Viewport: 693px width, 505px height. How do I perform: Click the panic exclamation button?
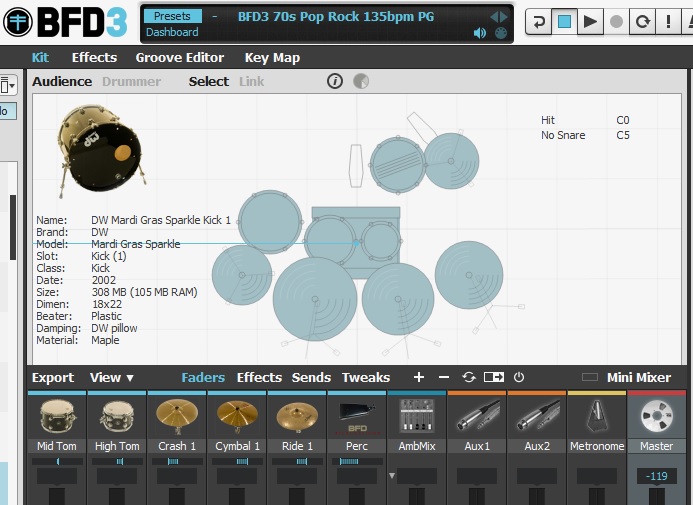668,21
